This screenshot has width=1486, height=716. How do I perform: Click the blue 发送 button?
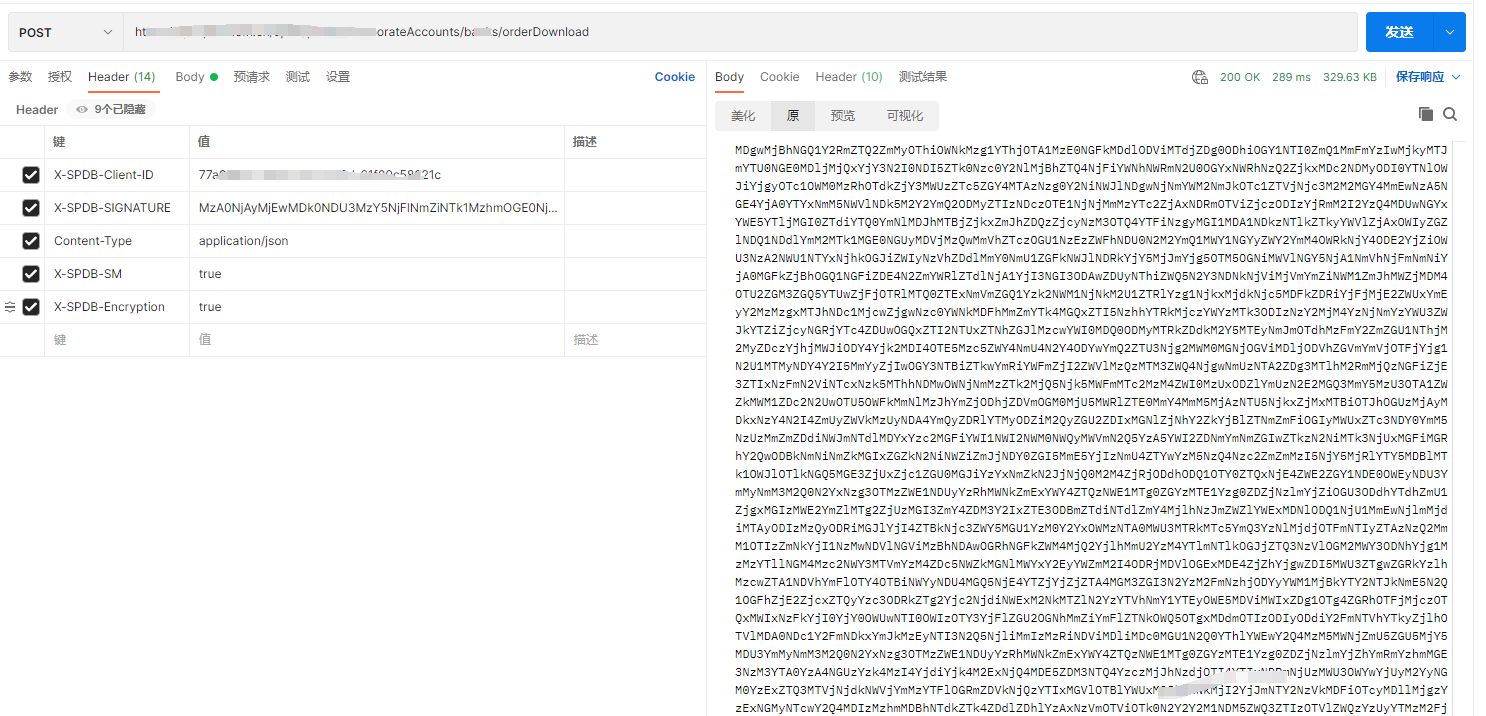[x=1399, y=32]
